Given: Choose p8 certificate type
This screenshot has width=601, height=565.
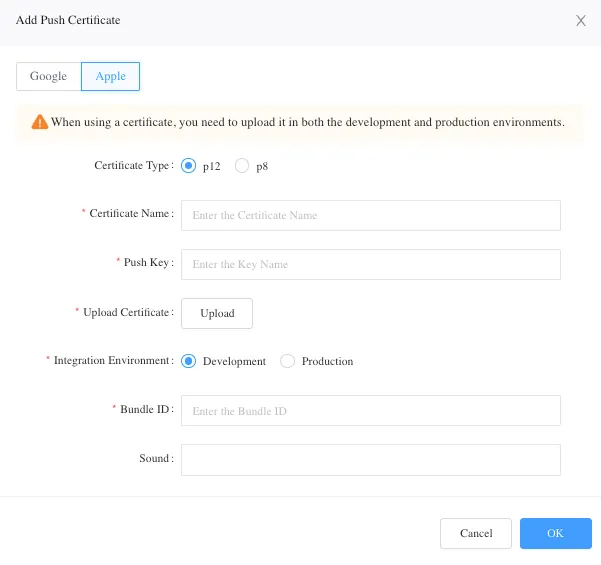Looking at the screenshot, I should (x=242, y=166).
